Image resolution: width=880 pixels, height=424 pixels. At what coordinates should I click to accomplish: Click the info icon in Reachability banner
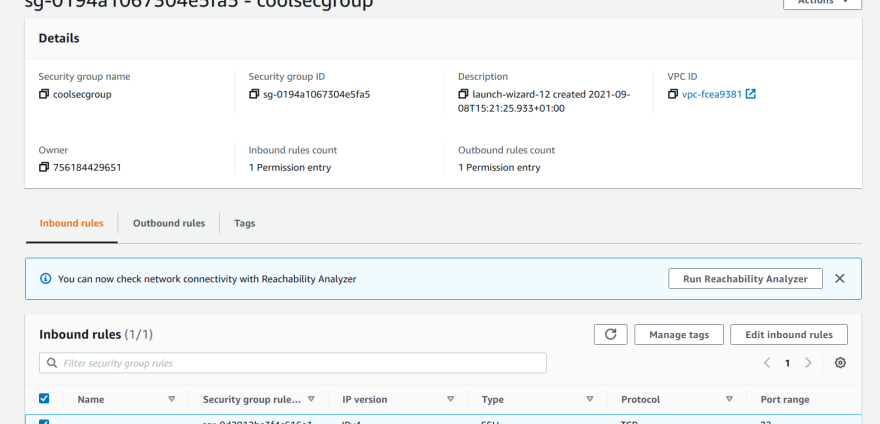click(45, 279)
